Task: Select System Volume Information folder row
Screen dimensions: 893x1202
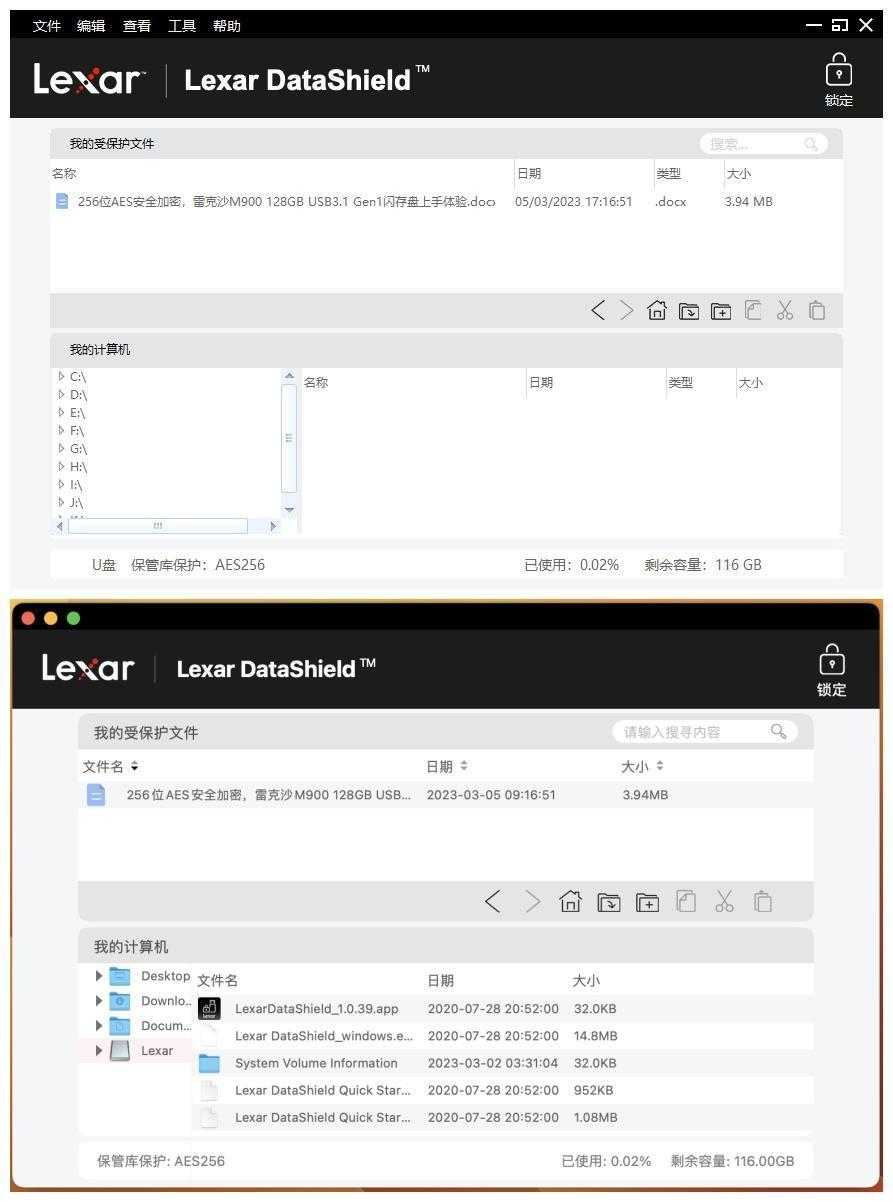Action: [x=503, y=1063]
